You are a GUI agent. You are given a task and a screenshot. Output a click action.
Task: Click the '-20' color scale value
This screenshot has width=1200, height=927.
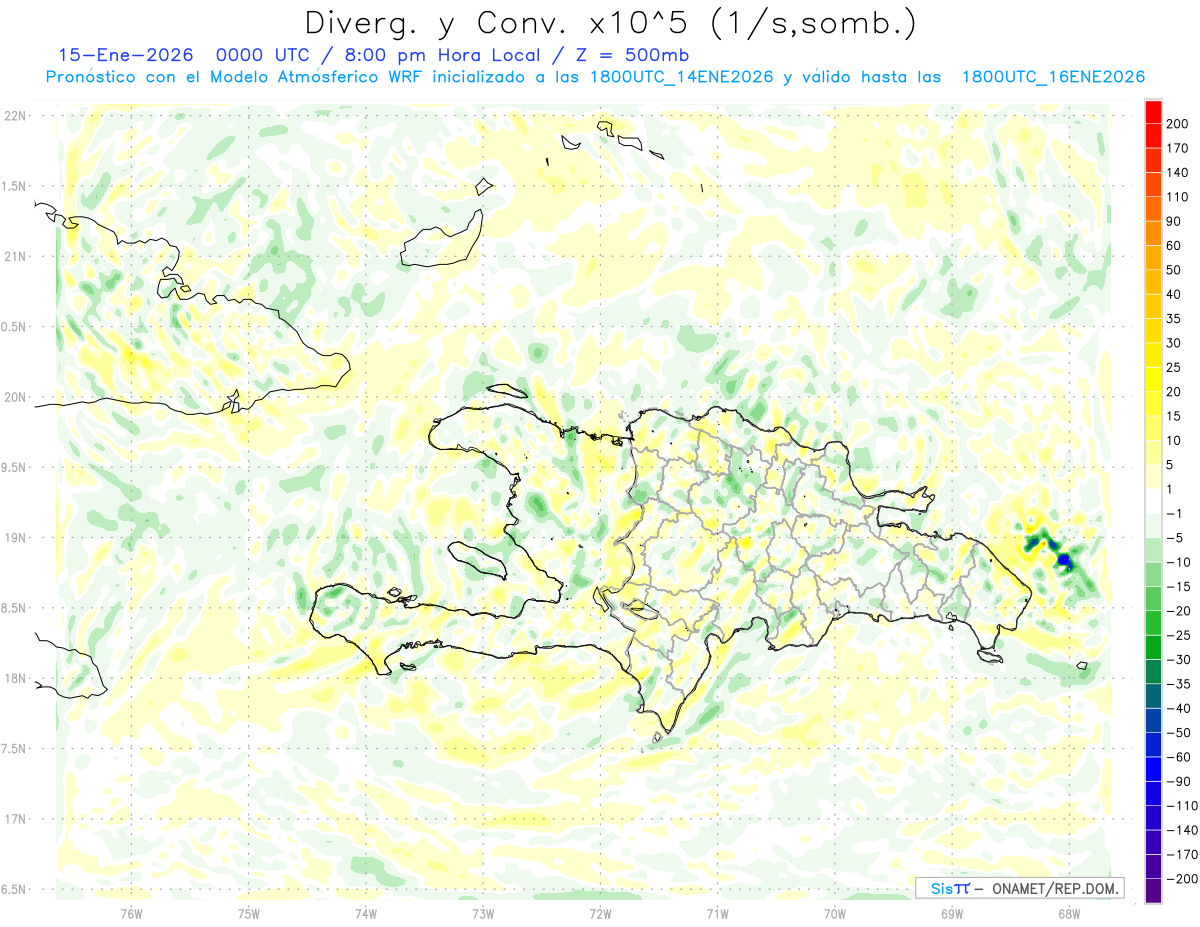coord(1180,611)
